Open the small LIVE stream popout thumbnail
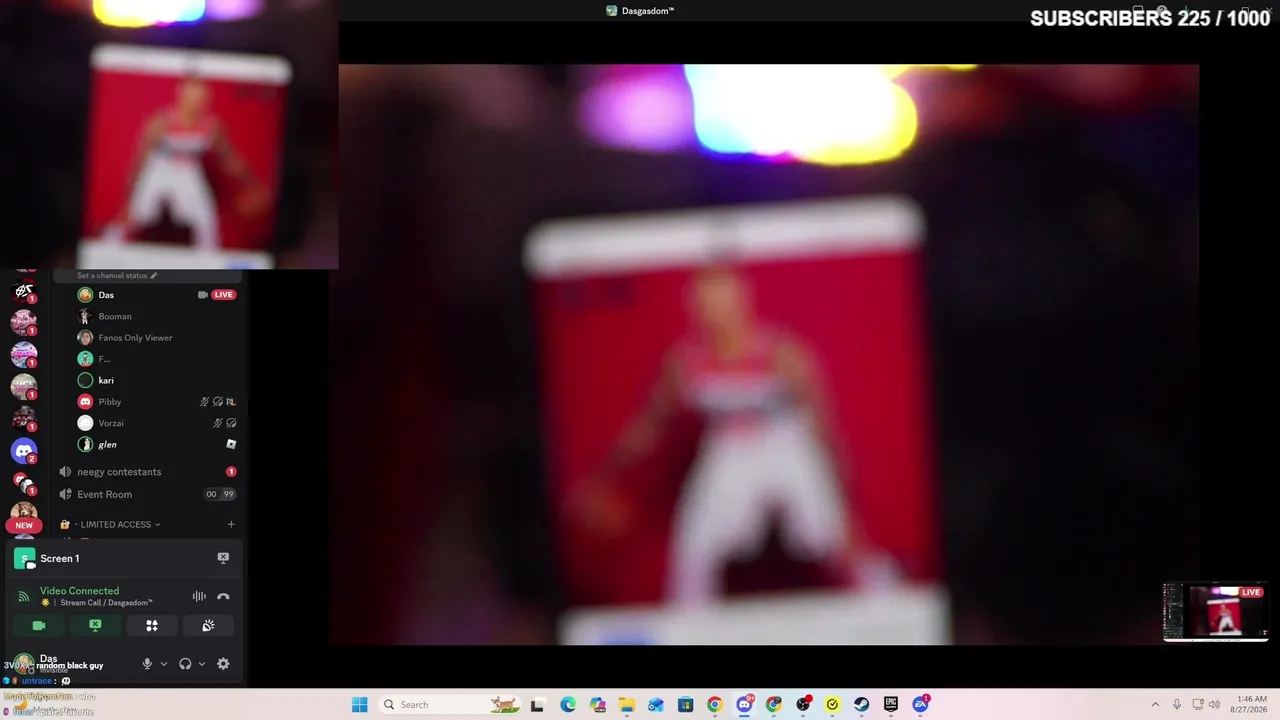The image size is (1280, 720). (1215, 611)
